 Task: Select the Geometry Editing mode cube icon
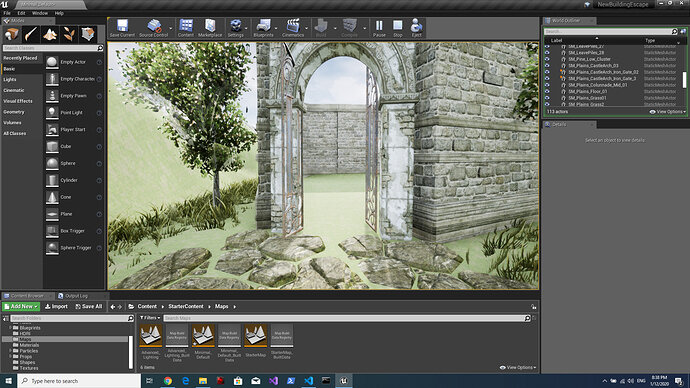point(88,34)
